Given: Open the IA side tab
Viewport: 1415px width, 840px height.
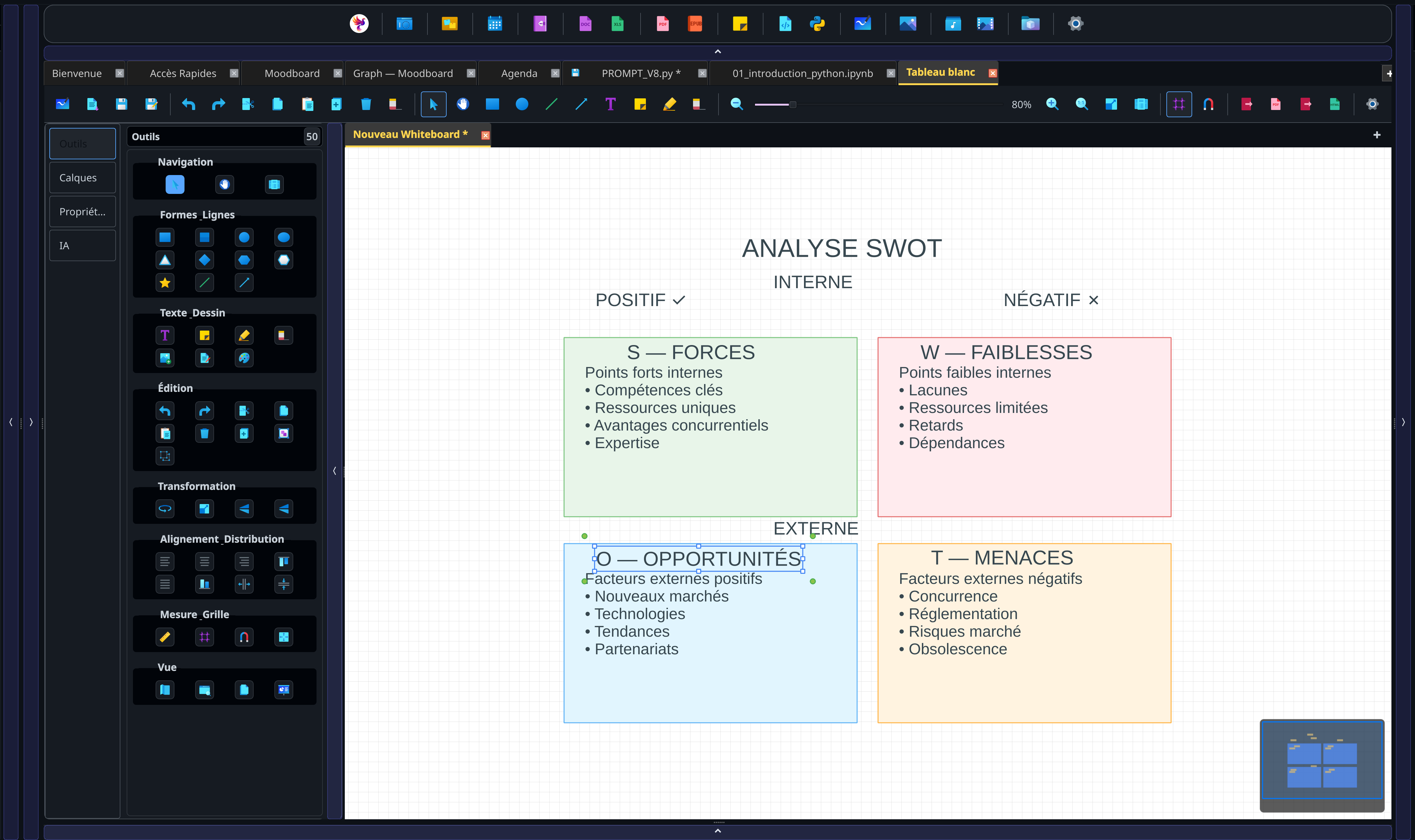Looking at the screenshot, I should coord(83,246).
